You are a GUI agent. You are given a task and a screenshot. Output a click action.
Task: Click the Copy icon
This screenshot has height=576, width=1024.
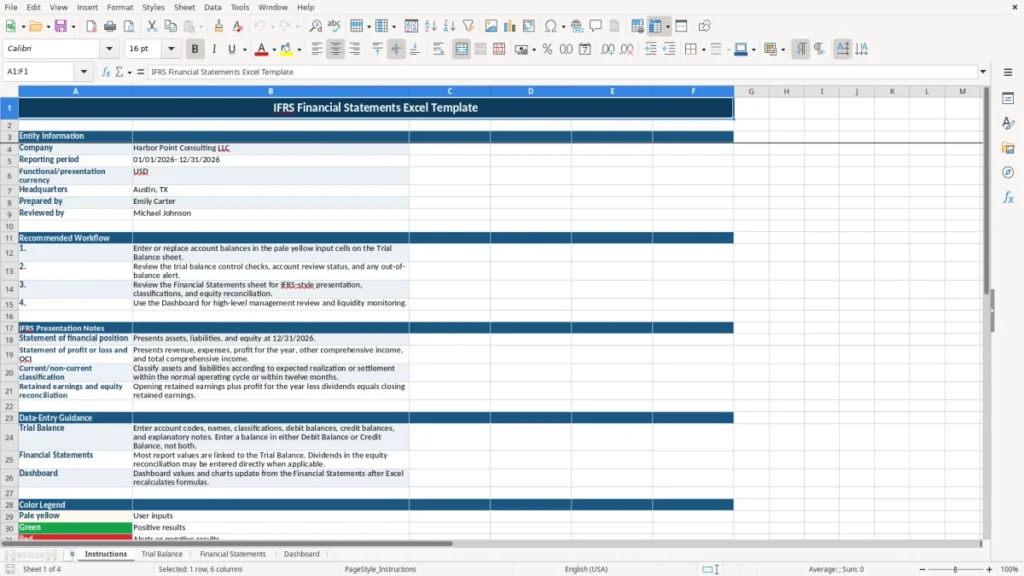click(x=170, y=26)
